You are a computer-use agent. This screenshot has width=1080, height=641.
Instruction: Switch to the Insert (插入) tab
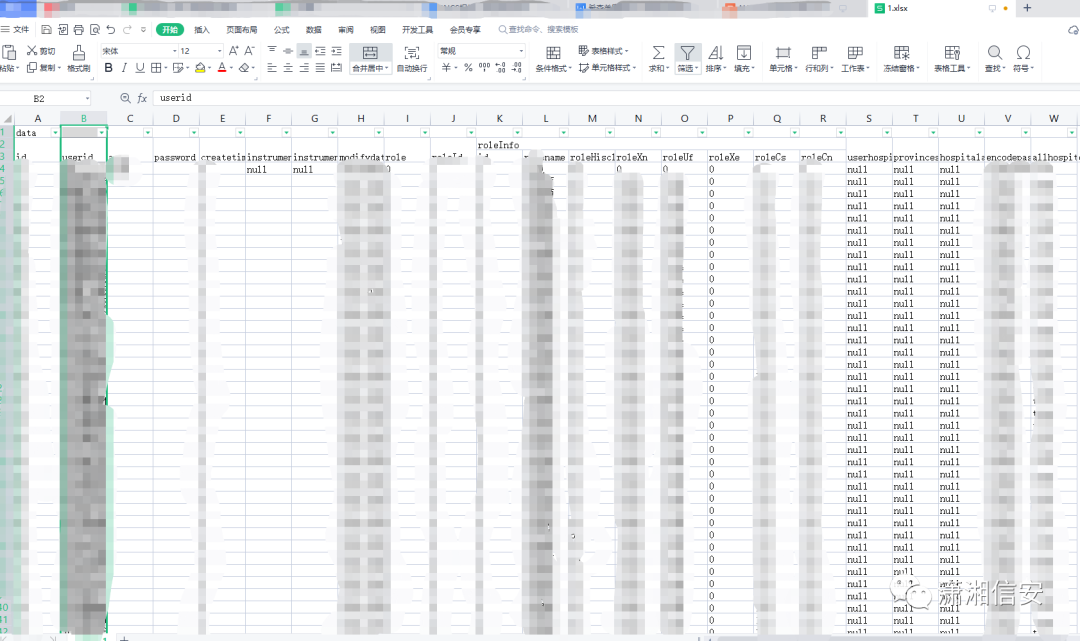[x=202, y=30]
